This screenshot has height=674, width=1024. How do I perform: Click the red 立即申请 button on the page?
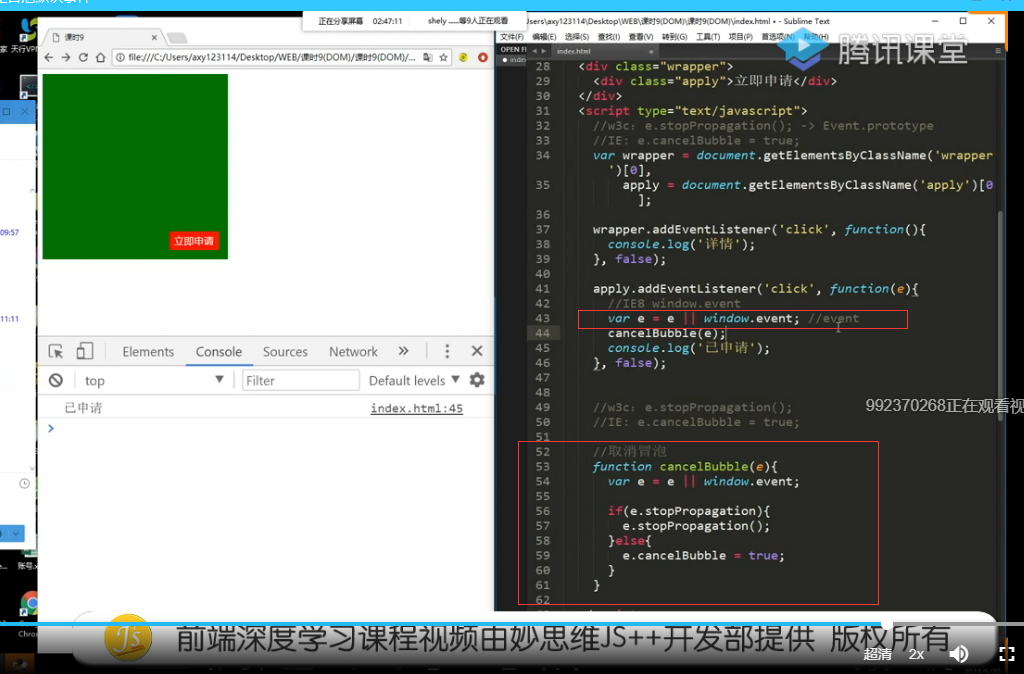click(194, 241)
